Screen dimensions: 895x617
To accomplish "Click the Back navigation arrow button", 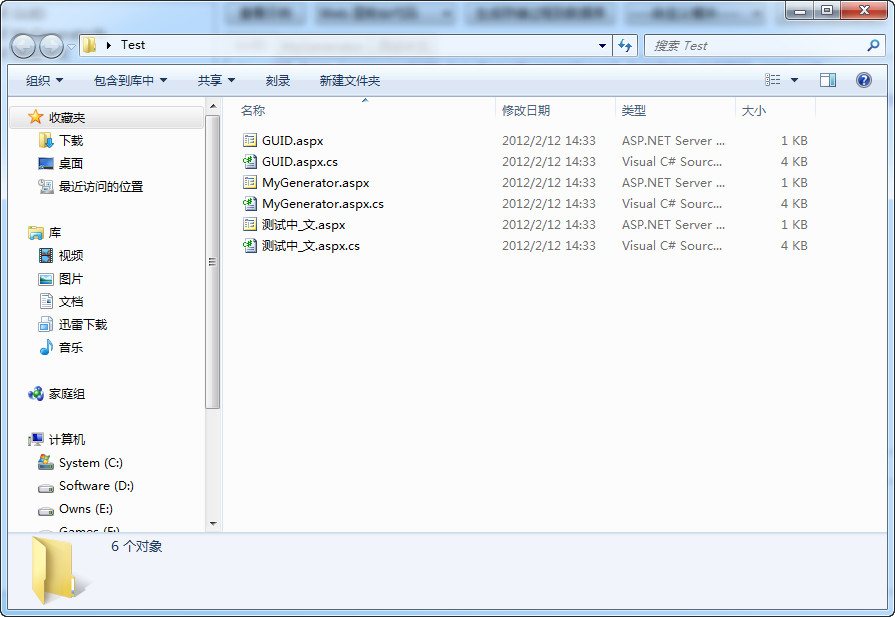I will coord(23,46).
